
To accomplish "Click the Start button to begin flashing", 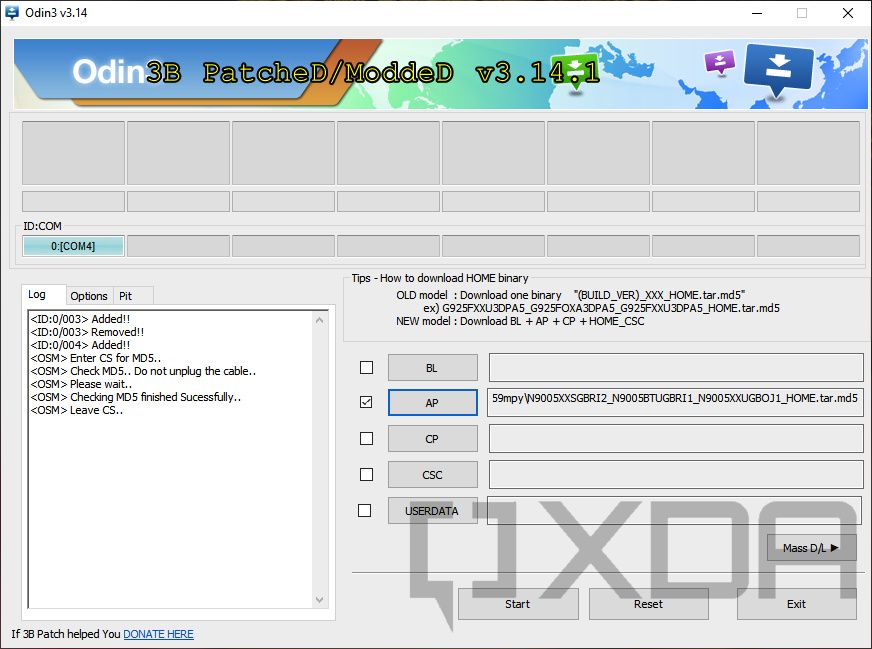I will point(518,604).
